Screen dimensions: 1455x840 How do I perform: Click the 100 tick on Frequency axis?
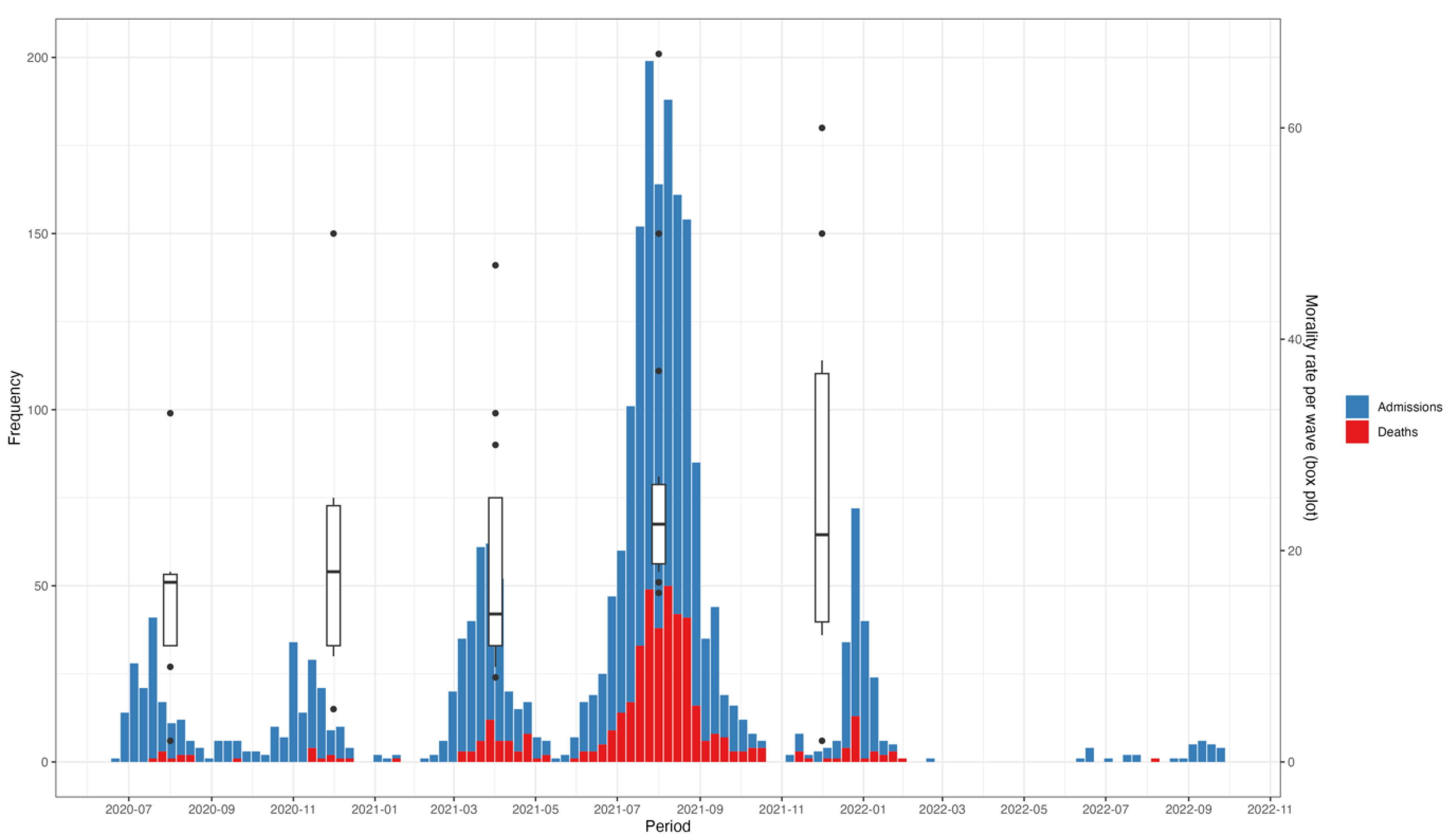(x=38, y=410)
